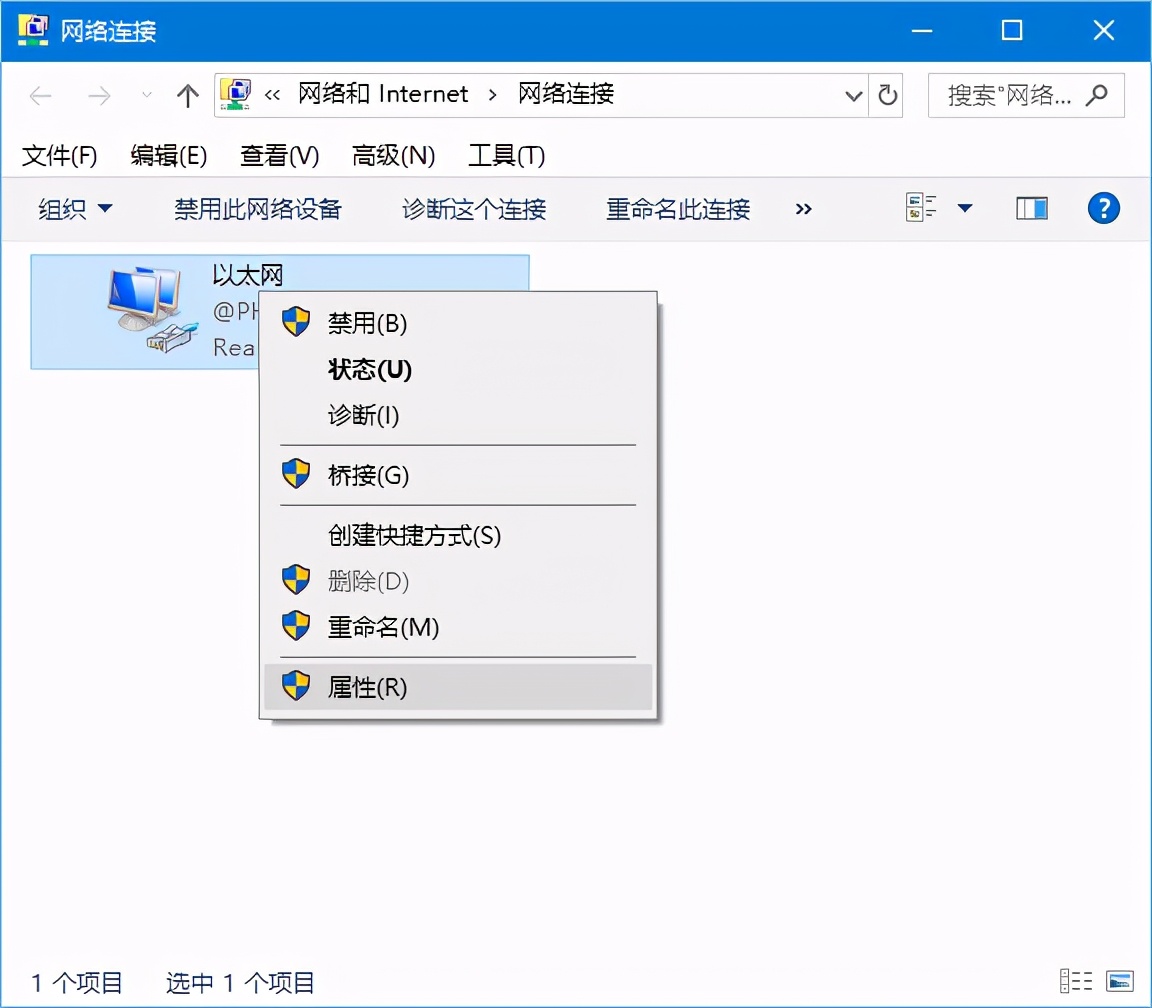Toggle the change view dropdown arrow on toolbar
Screen dimensions: 1152x1008
963,208
